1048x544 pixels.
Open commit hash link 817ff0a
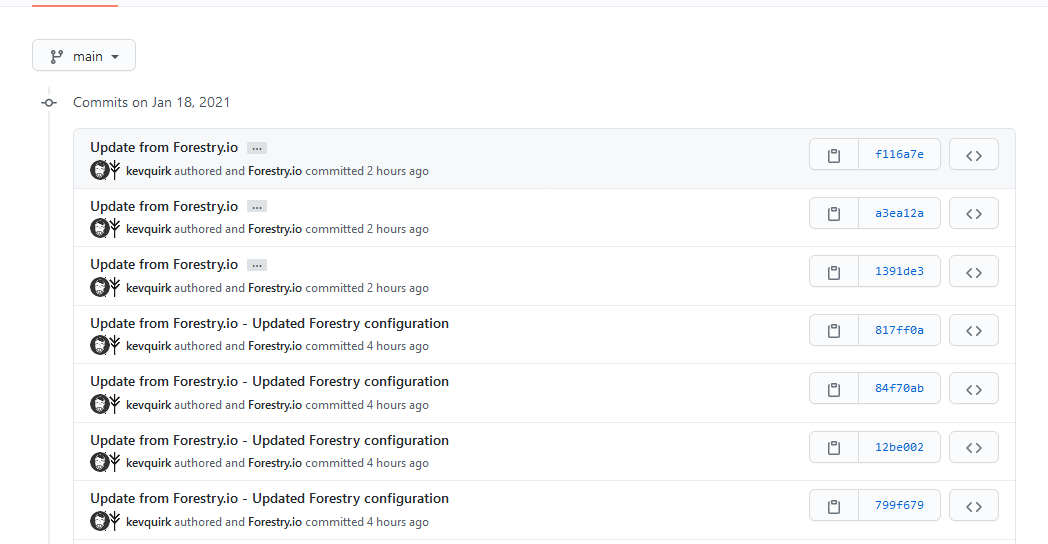coord(899,330)
